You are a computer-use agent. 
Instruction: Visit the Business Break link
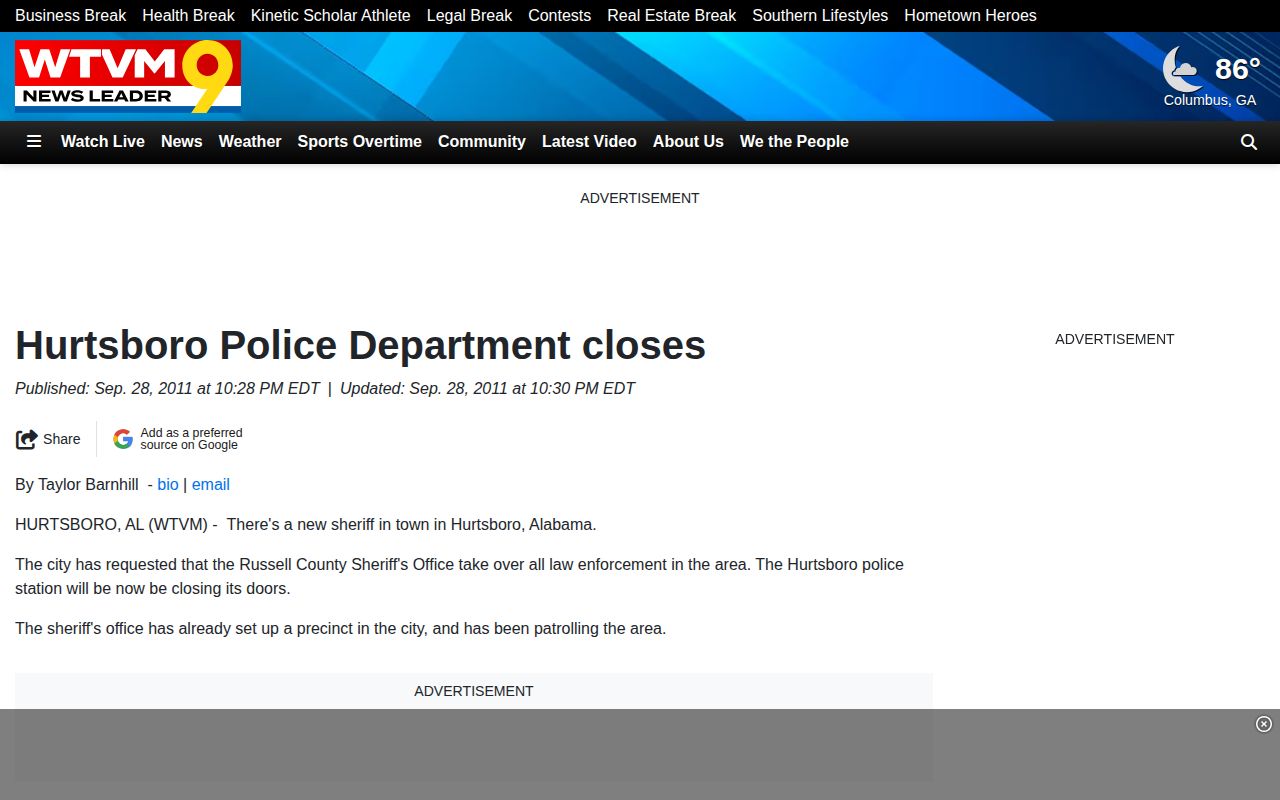coord(71,16)
